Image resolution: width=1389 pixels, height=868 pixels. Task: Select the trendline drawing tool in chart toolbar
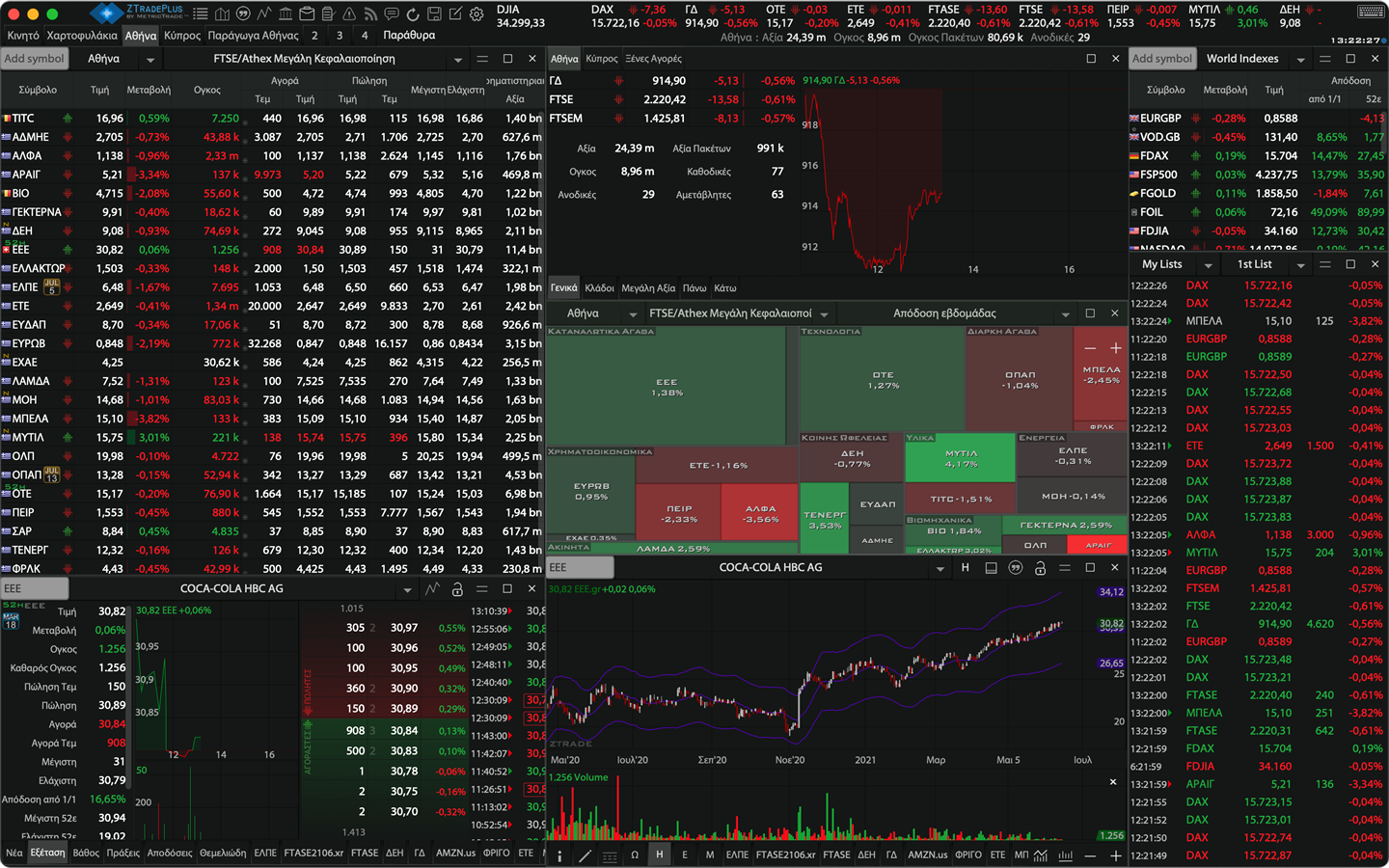(585, 855)
